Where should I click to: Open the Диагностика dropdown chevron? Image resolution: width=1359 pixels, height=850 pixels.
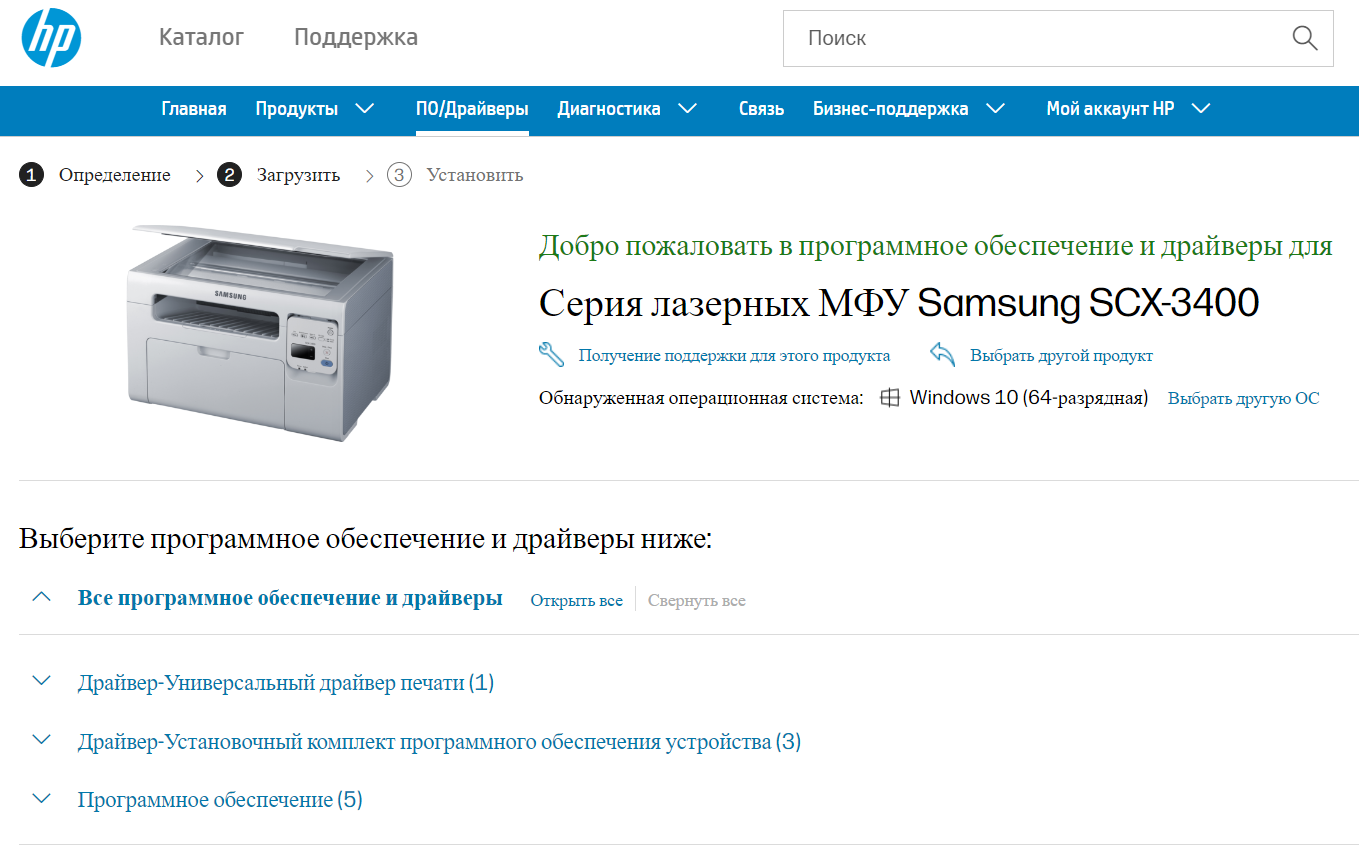[x=687, y=108]
